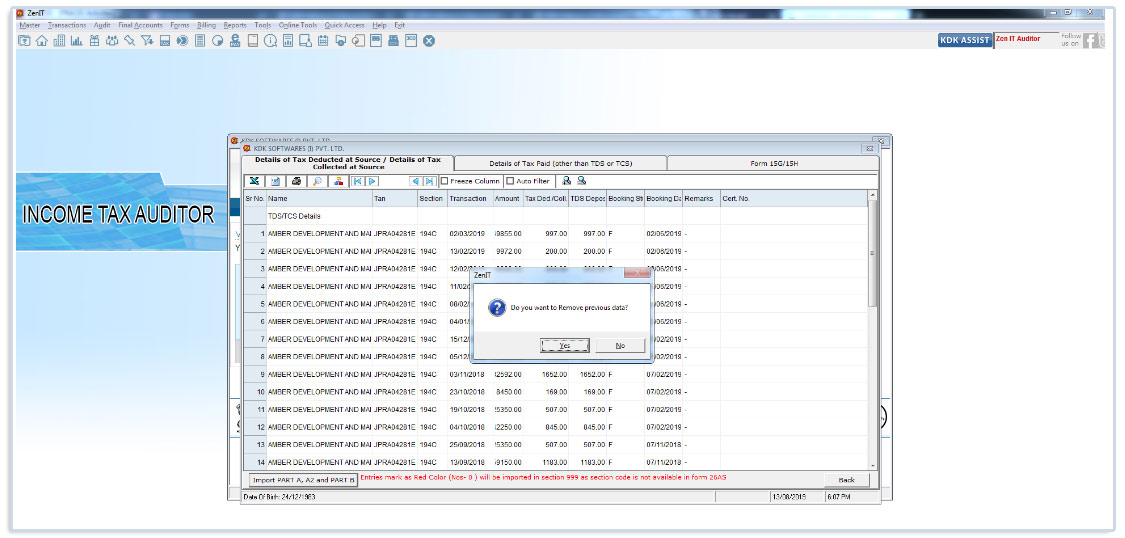The image size is (1125, 538).
Task: Click the rupee folder icon in main toolbar
Action: (x=24, y=41)
